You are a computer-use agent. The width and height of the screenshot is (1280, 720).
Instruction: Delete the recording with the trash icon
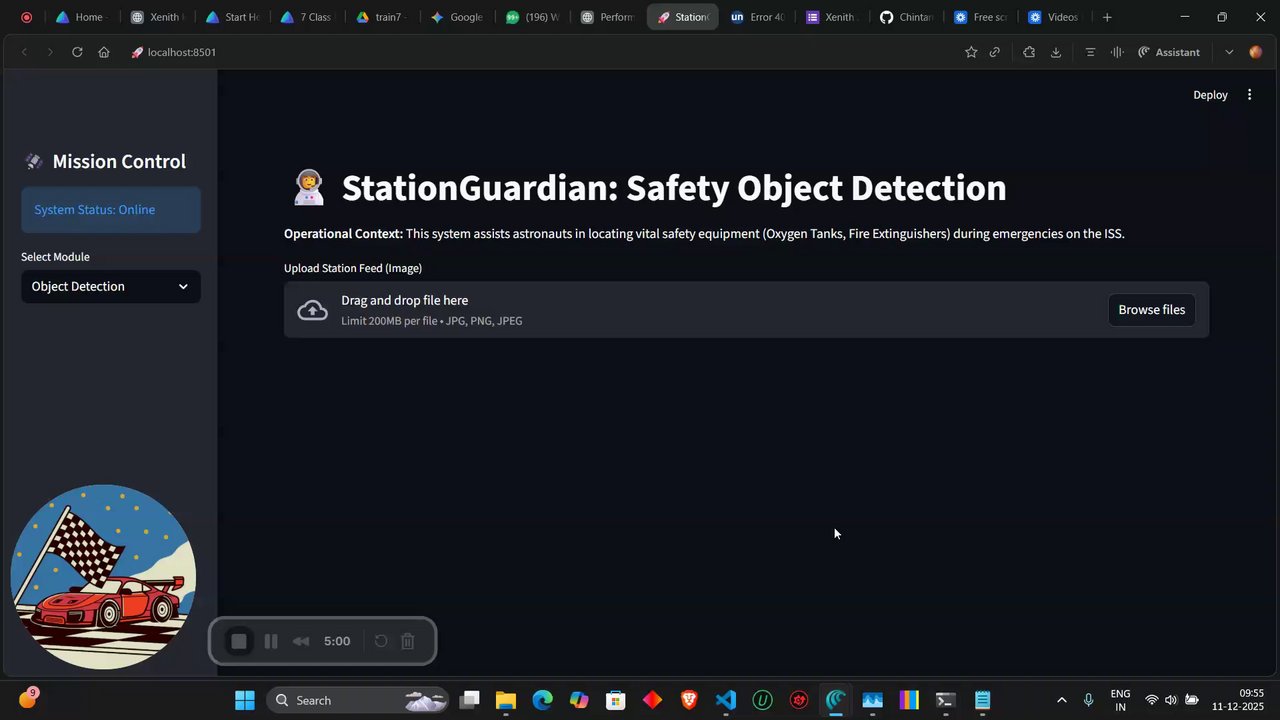[x=408, y=641]
